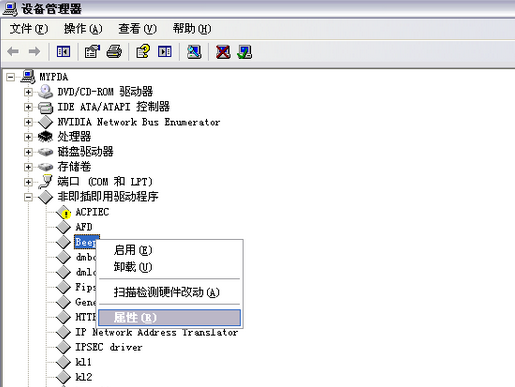Click the Uninstall device red X icon

[x=223, y=52]
